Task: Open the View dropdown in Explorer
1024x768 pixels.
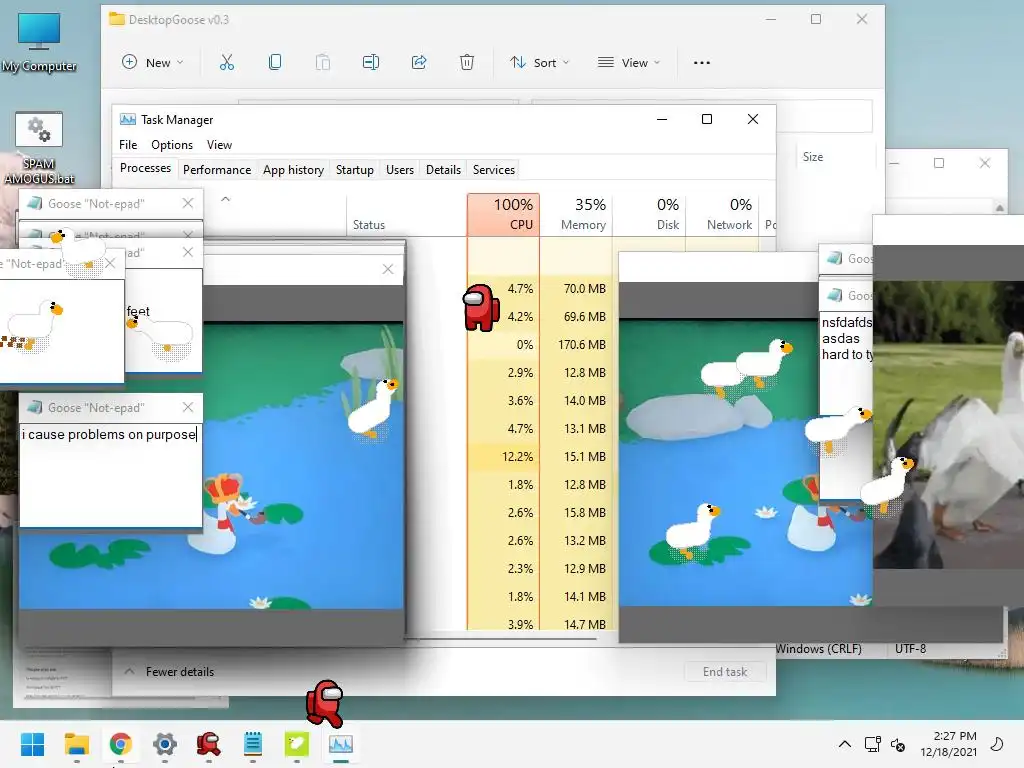Action: tap(629, 63)
